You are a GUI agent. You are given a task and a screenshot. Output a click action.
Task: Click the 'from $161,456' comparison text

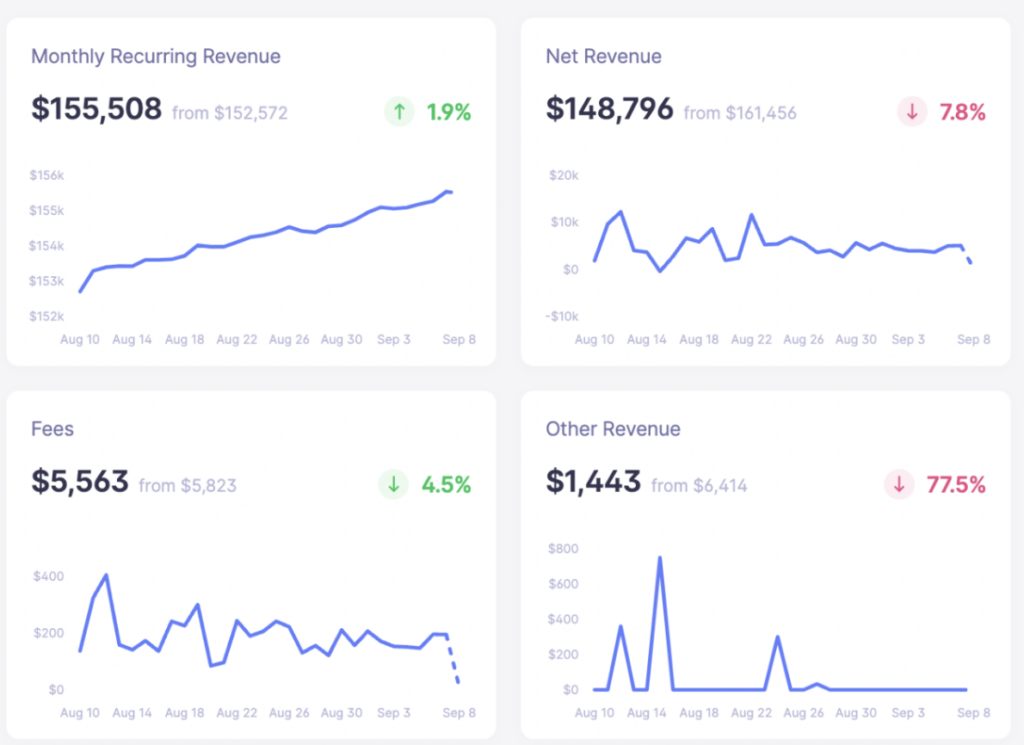(x=739, y=113)
